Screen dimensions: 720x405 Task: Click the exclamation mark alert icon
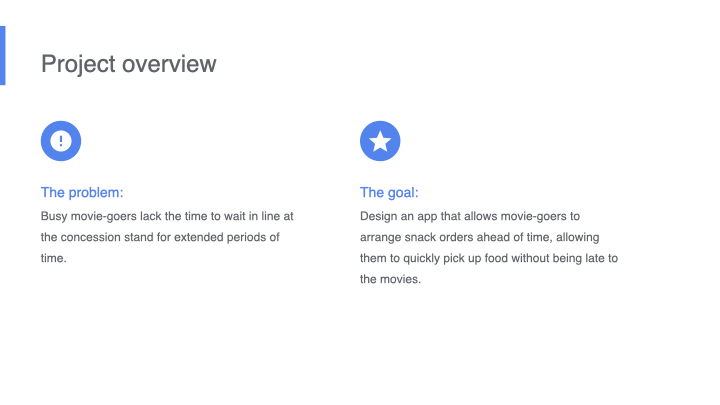[61, 141]
